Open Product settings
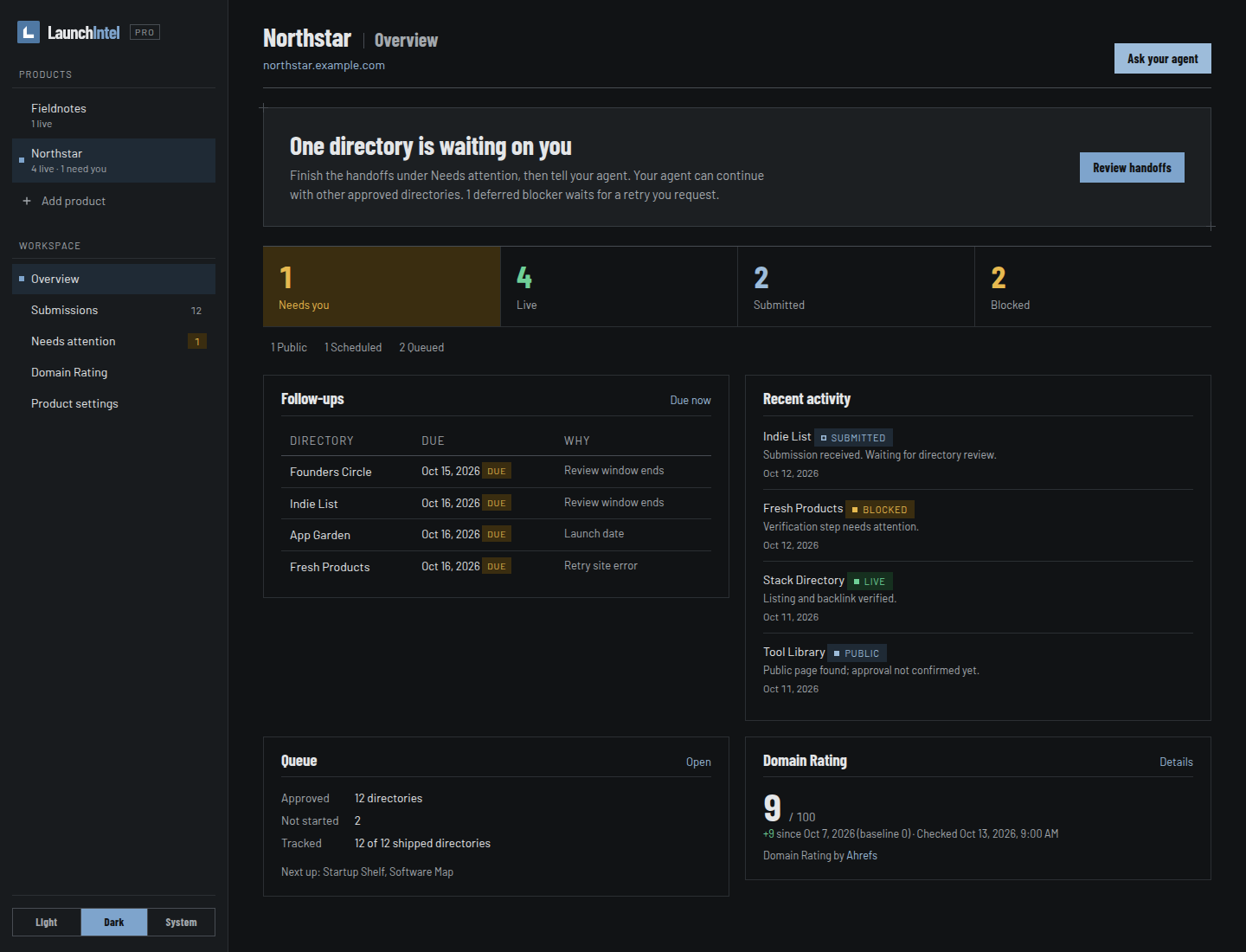The height and width of the screenshot is (952, 1246). click(113, 403)
